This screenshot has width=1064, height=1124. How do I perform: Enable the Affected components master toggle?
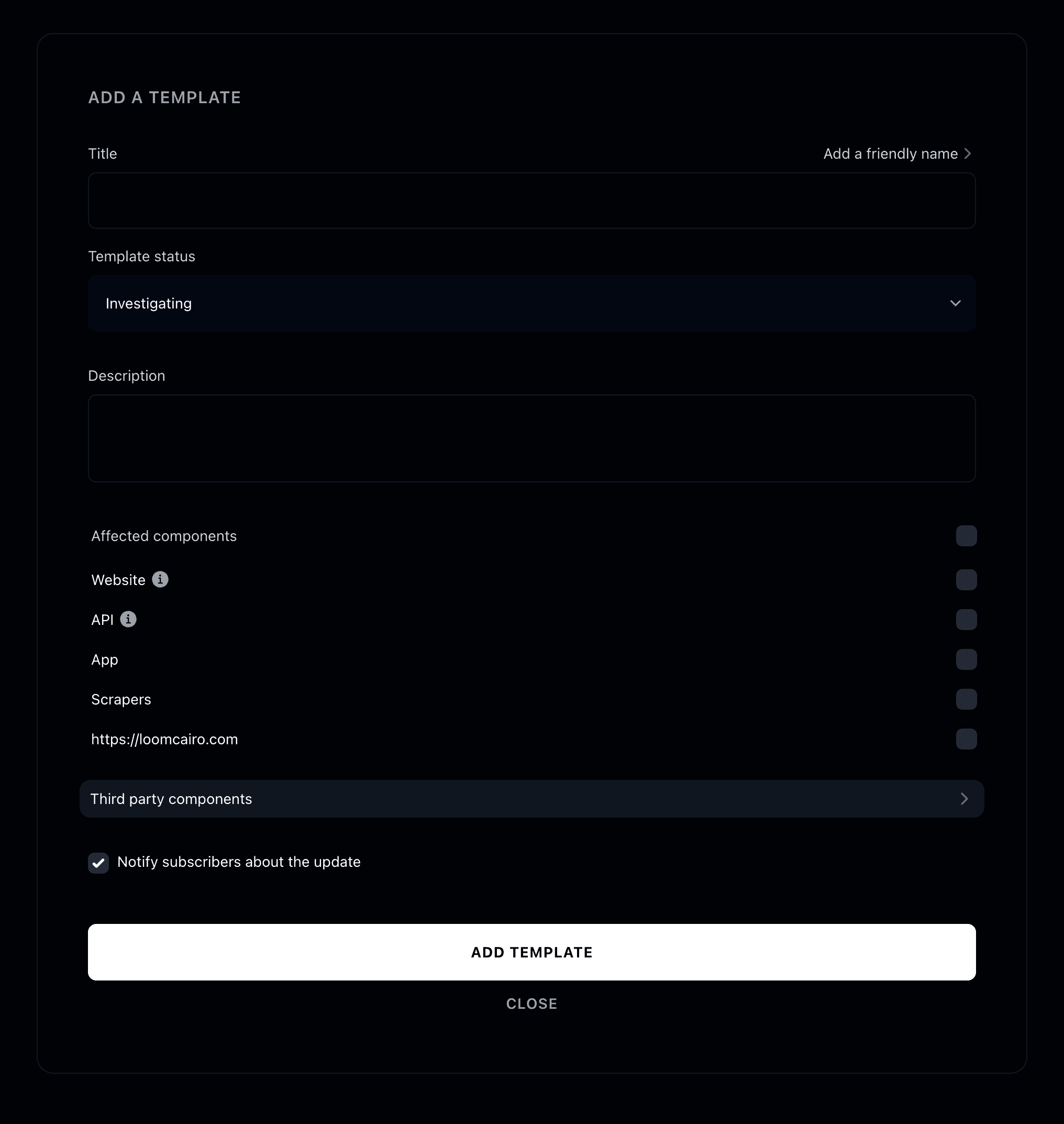(x=966, y=536)
